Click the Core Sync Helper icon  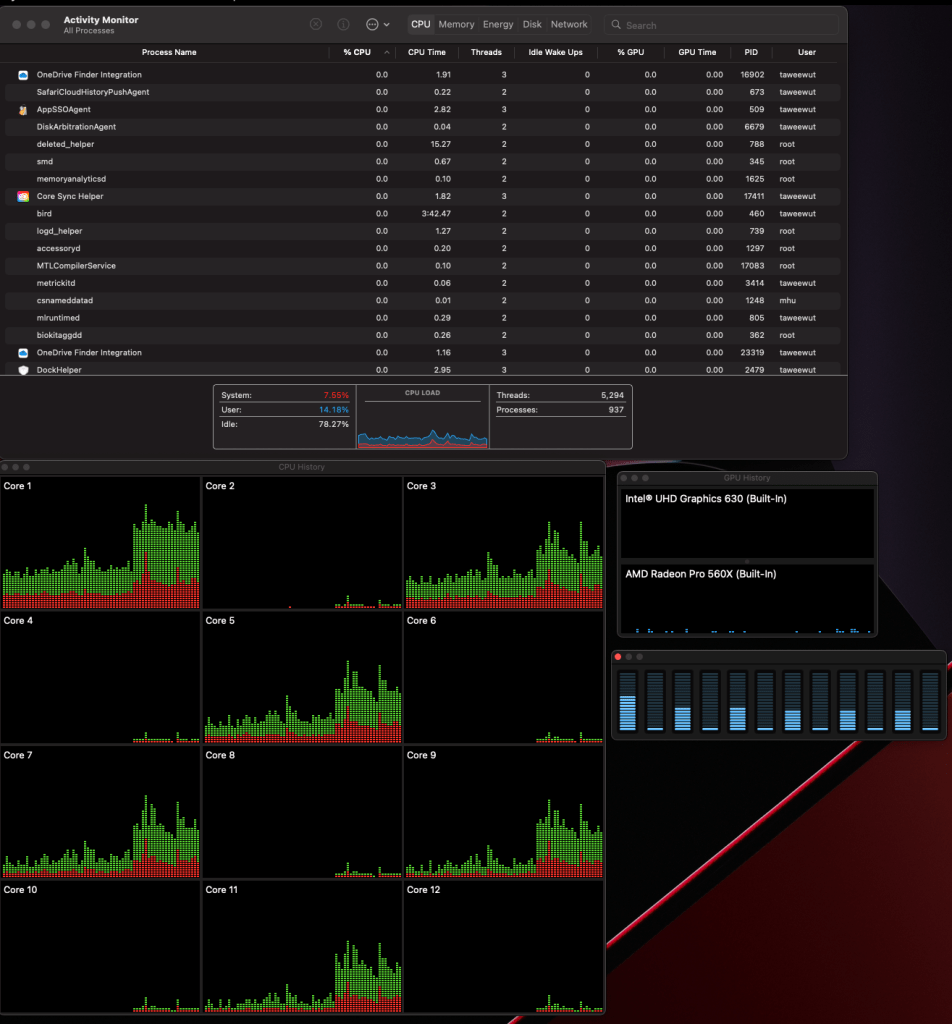pyautogui.click(x=23, y=197)
